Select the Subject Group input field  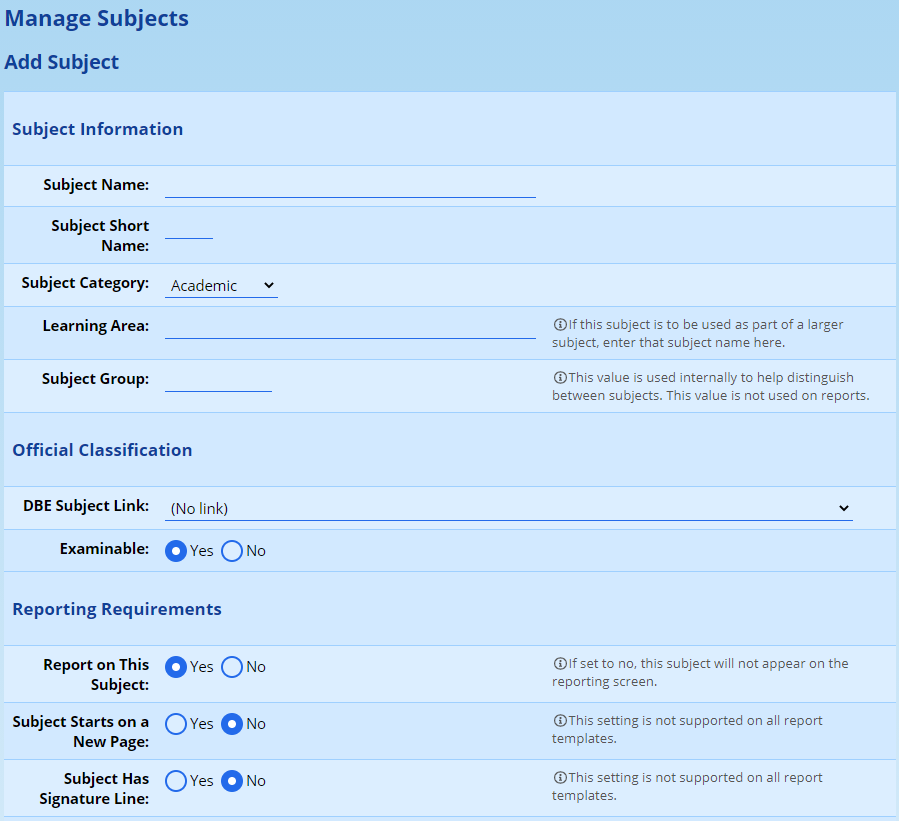coord(218,380)
